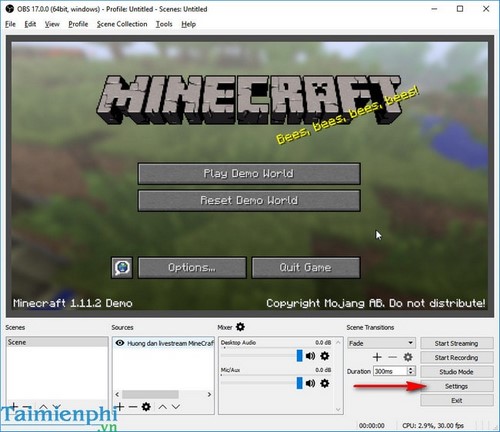Click the OBS logo in title bar

(x=10, y=9)
